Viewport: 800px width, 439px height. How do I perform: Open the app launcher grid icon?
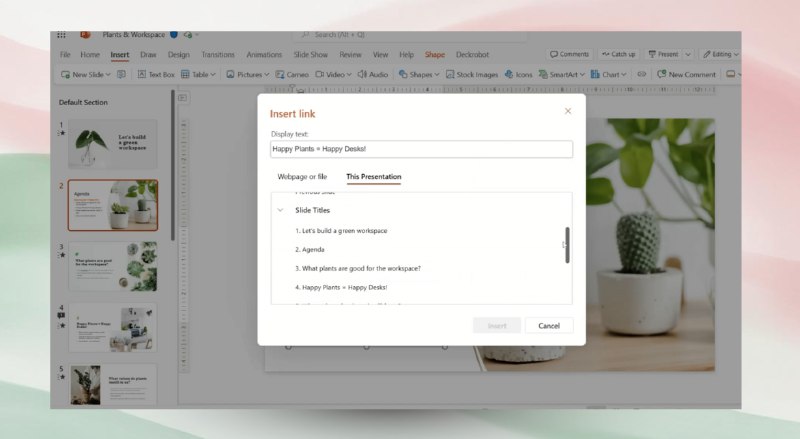tap(61, 35)
